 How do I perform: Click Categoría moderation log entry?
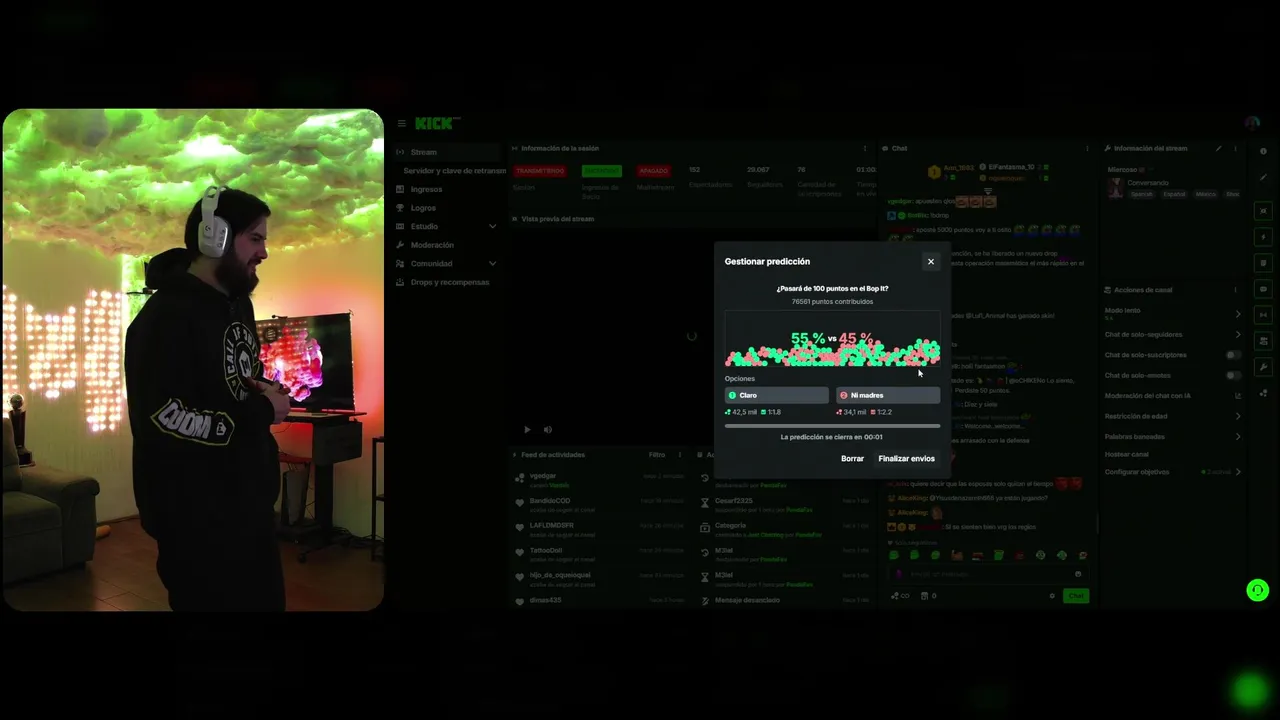[x=785, y=529]
